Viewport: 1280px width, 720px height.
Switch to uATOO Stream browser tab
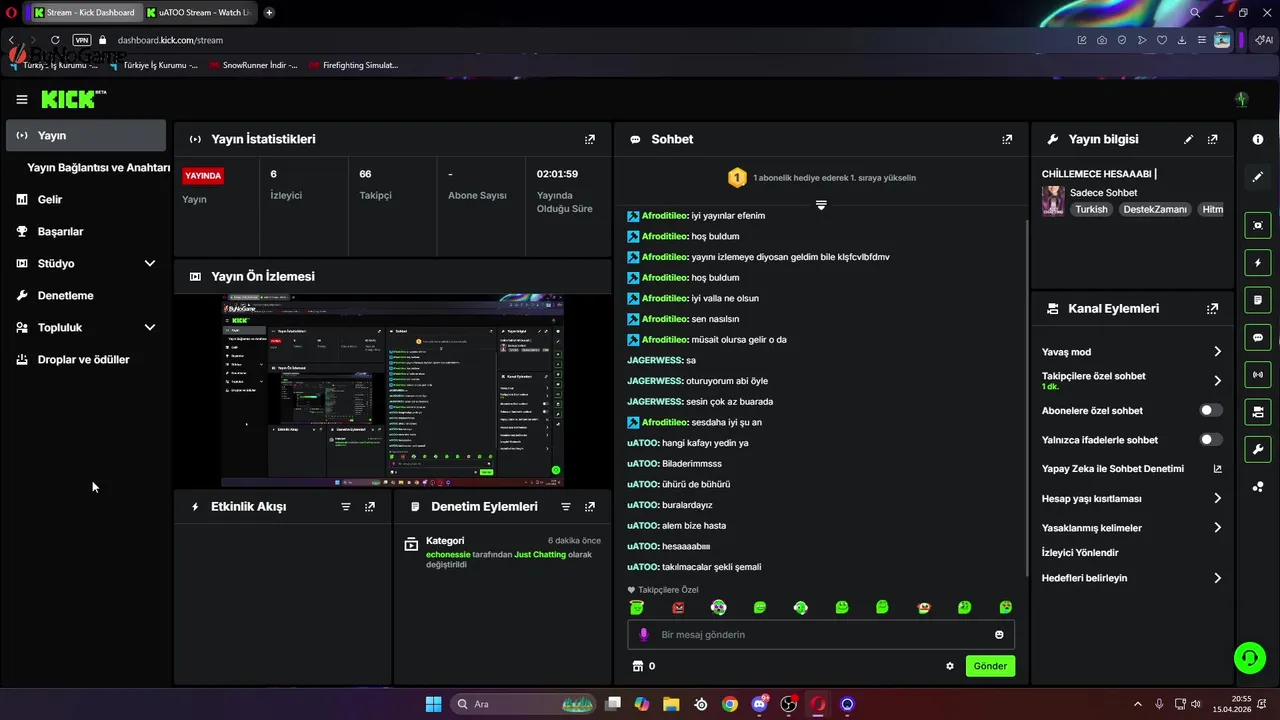pyautogui.click(x=198, y=13)
